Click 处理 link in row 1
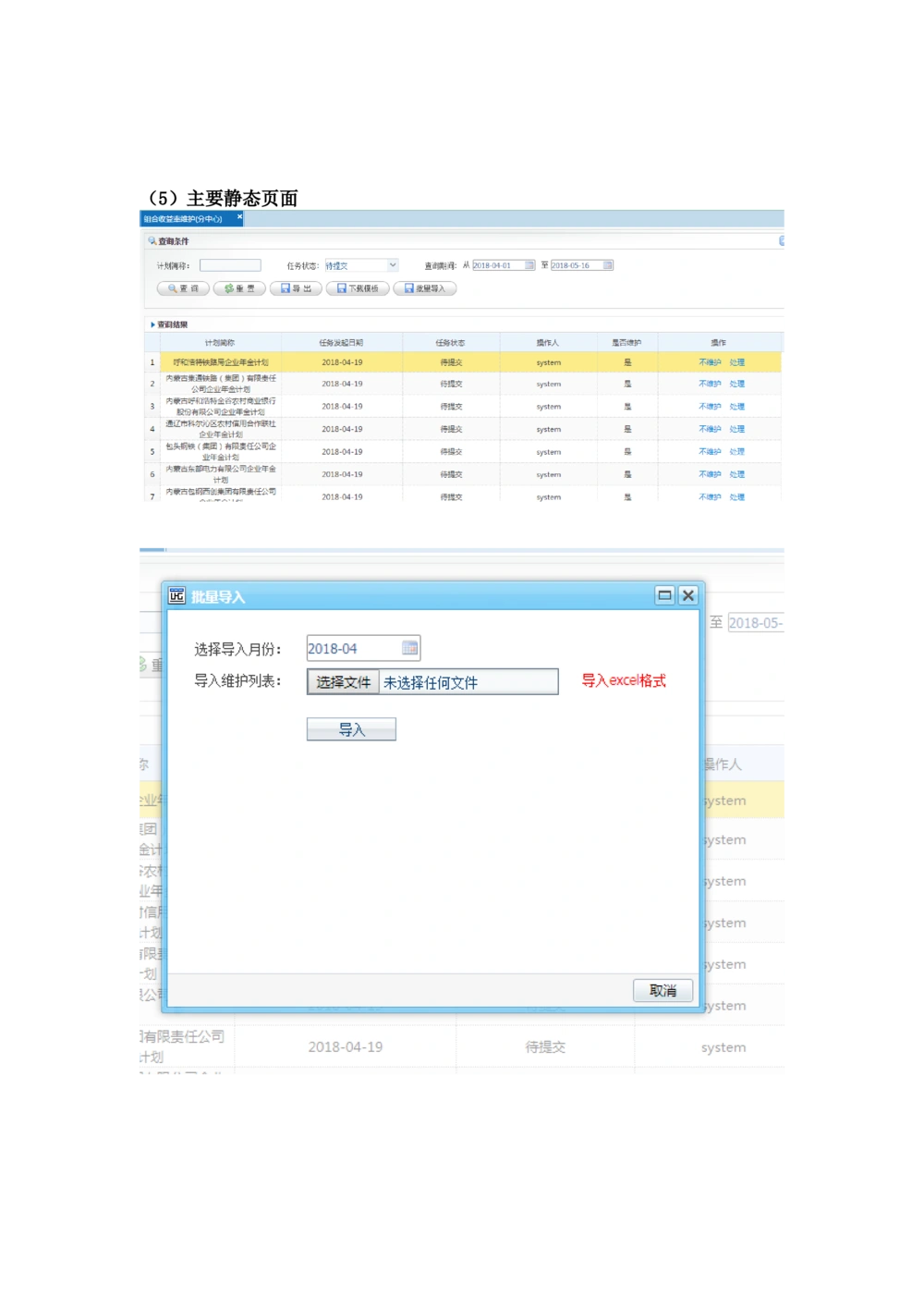The image size is (924, 1308). pyautogui.click(x=736, y=362)
